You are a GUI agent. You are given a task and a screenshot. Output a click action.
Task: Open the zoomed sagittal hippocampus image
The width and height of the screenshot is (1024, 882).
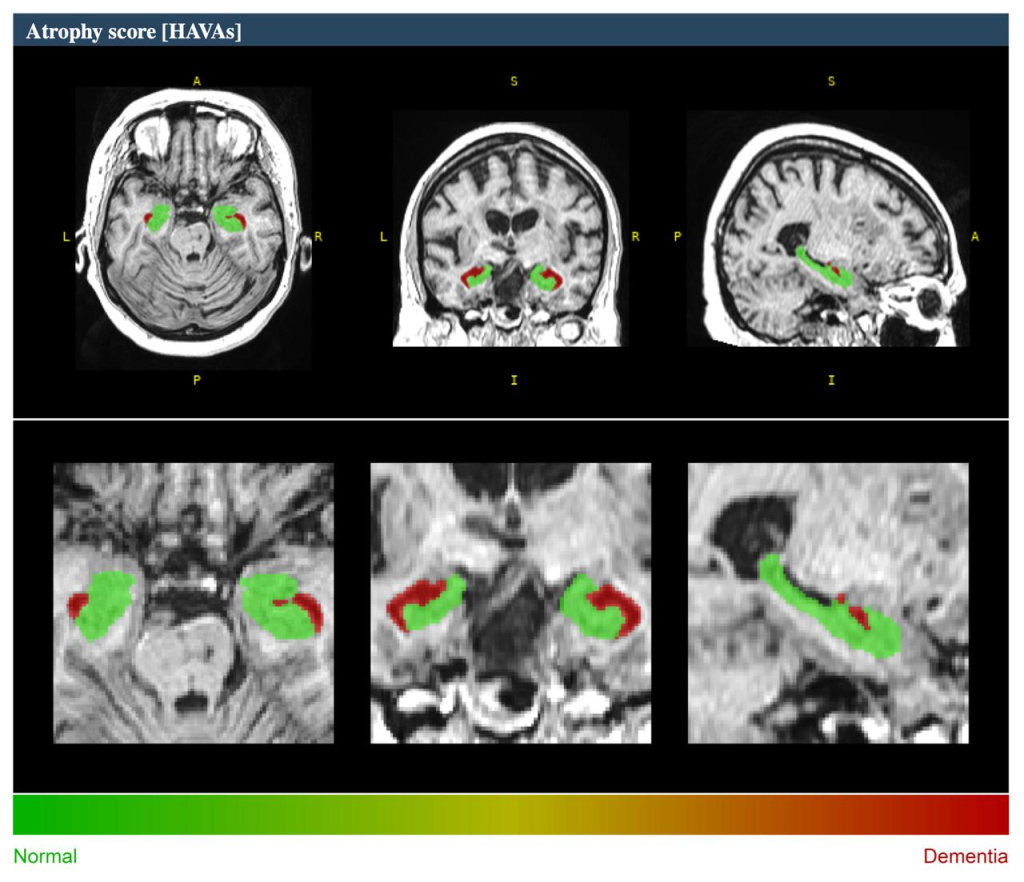(828, 602)
